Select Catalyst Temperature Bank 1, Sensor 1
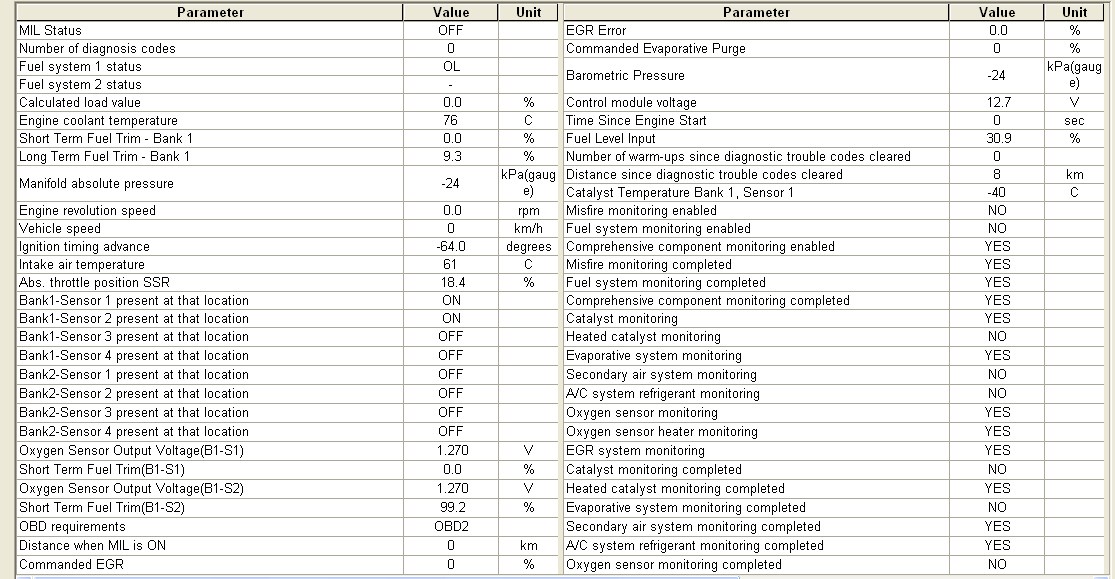Image resolution: width=1115 pixels, height=579 pixels. (x=680, y=193)
